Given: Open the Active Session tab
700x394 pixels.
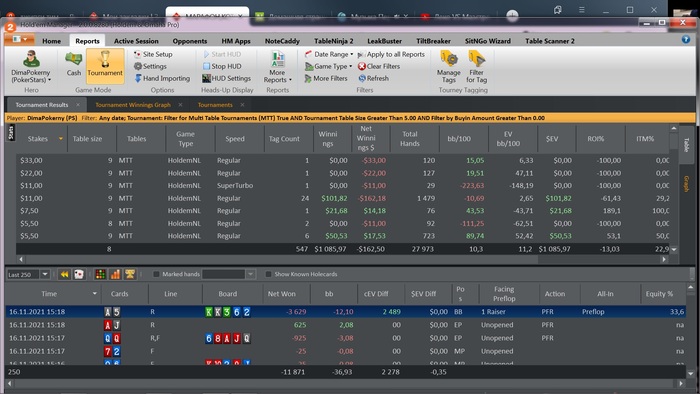Looking at the screenshot, I should 136,41.
